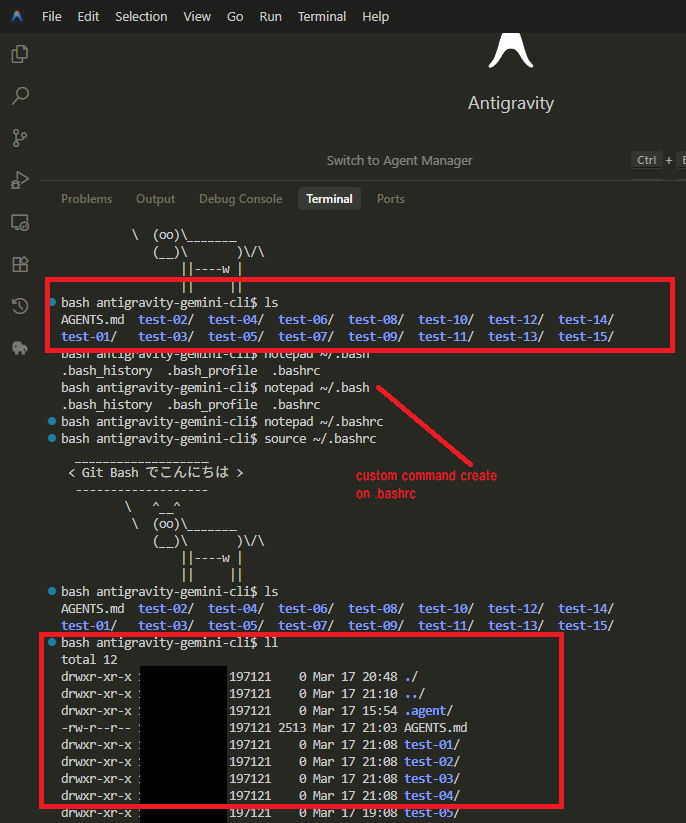Click the Ctrl key shortcut badge
Image resolution: width=686 pixels, height=823 pixels.
(x=647, y=160)
